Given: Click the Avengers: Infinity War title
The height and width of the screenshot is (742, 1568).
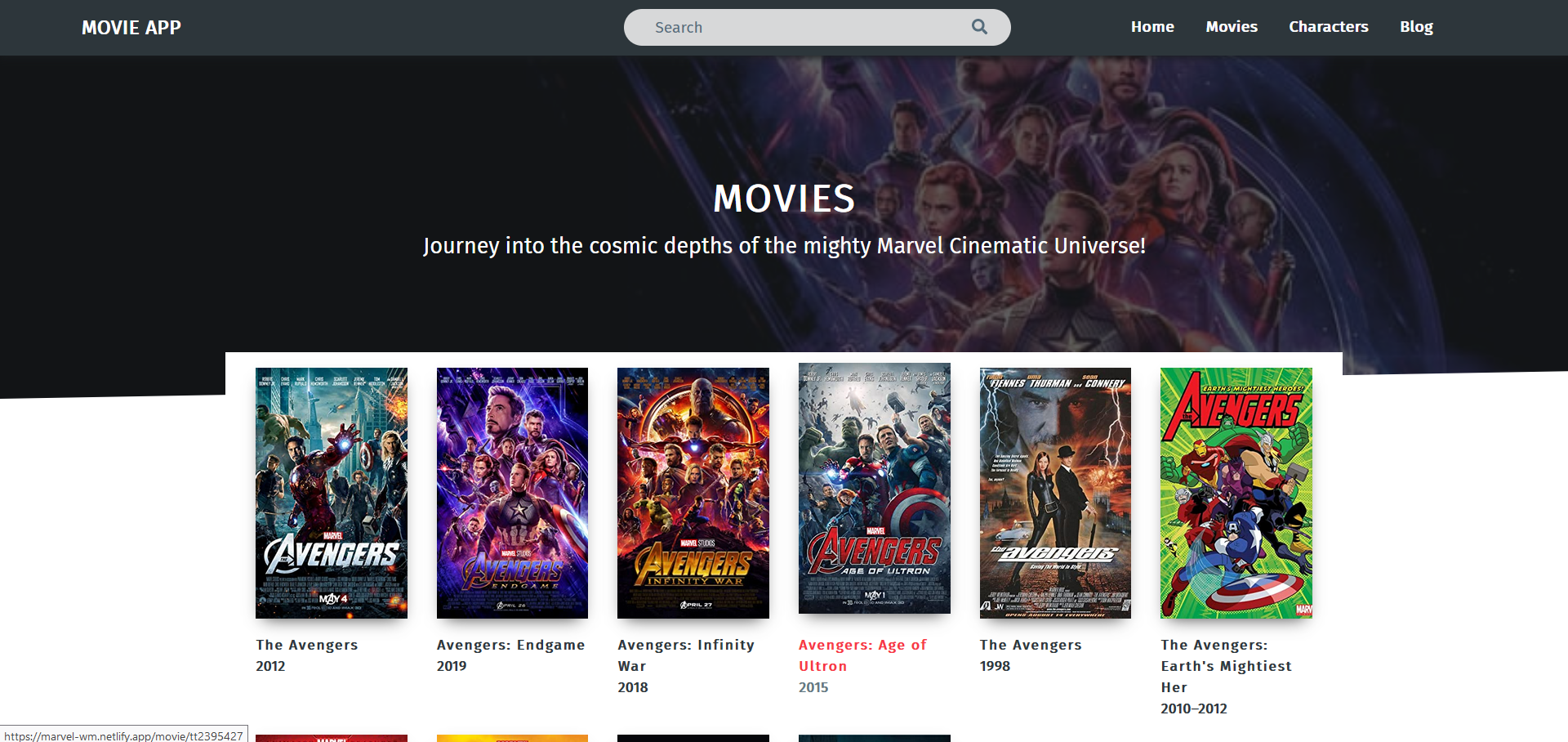Looking at the screenshot, I should [686, 655].
